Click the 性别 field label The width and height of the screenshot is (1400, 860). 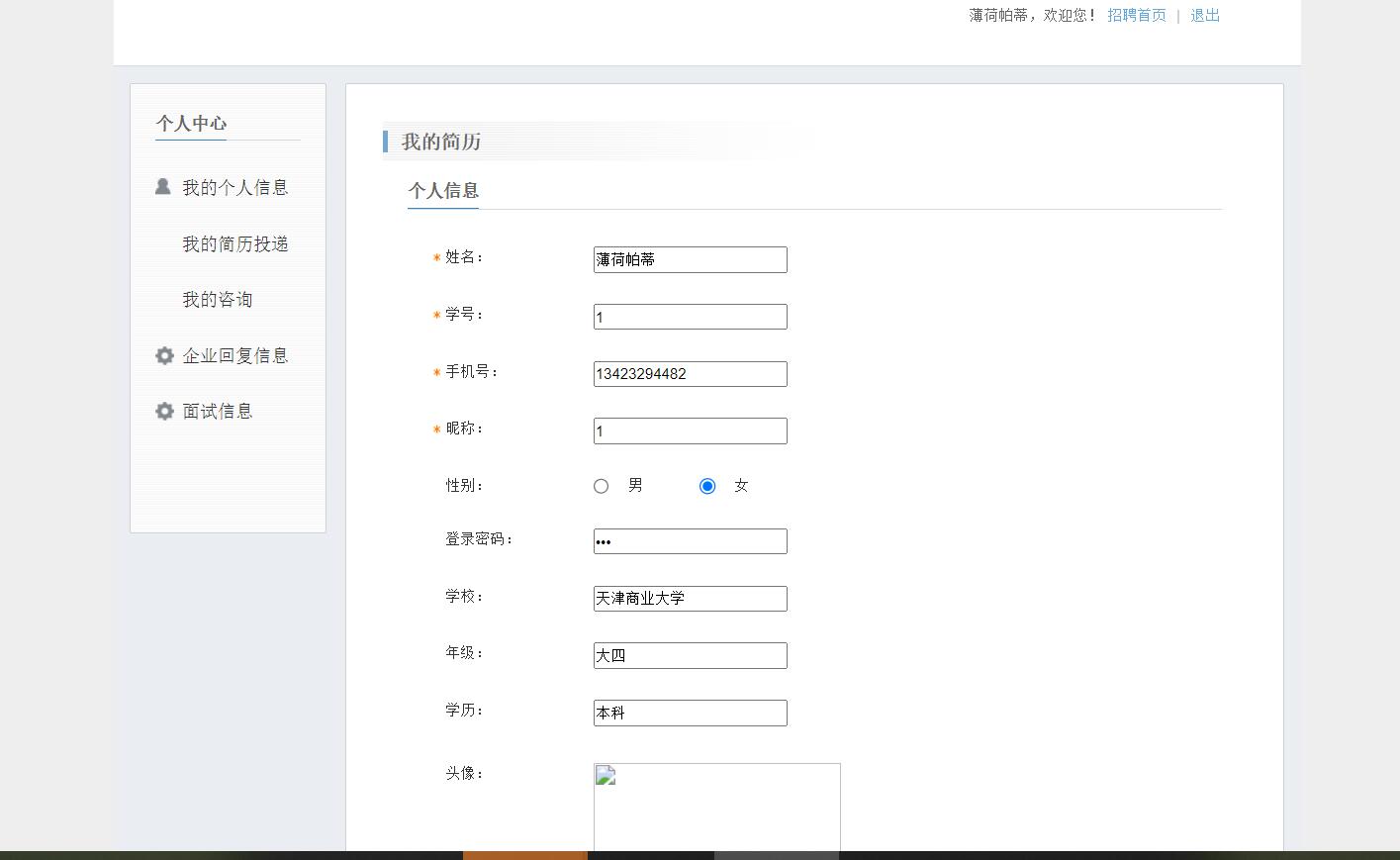[x=464, y=486]
